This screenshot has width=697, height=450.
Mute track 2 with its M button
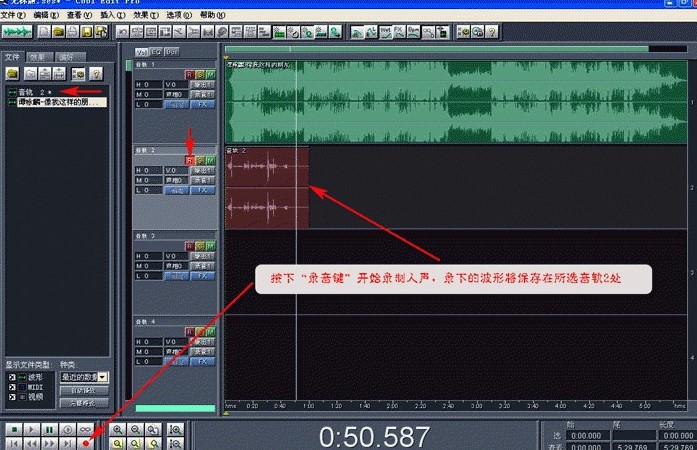click(x=210, y=161)
